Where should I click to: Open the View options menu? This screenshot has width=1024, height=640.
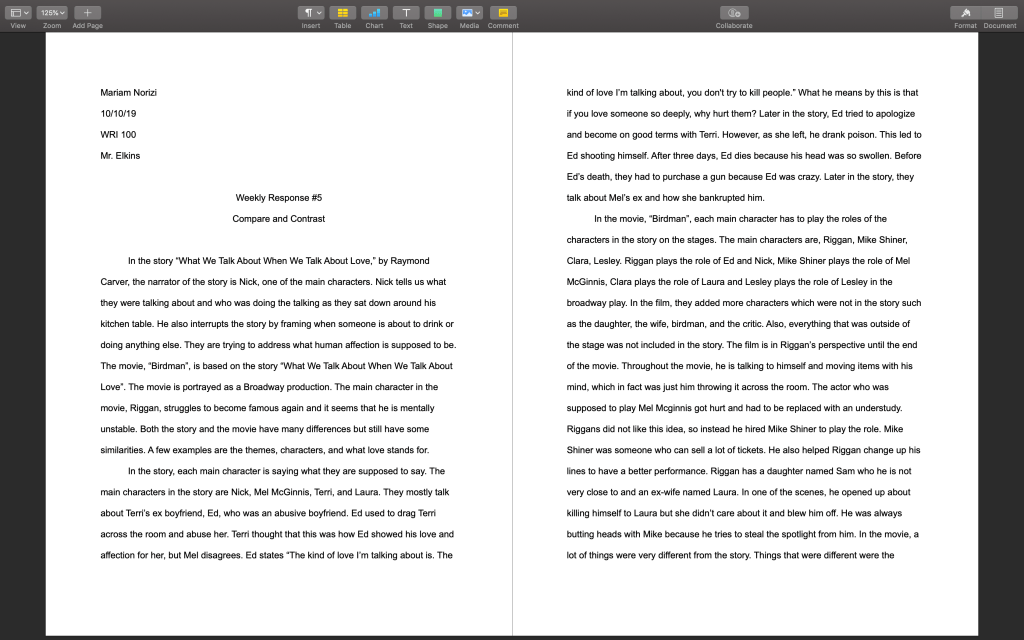[18, 13]
